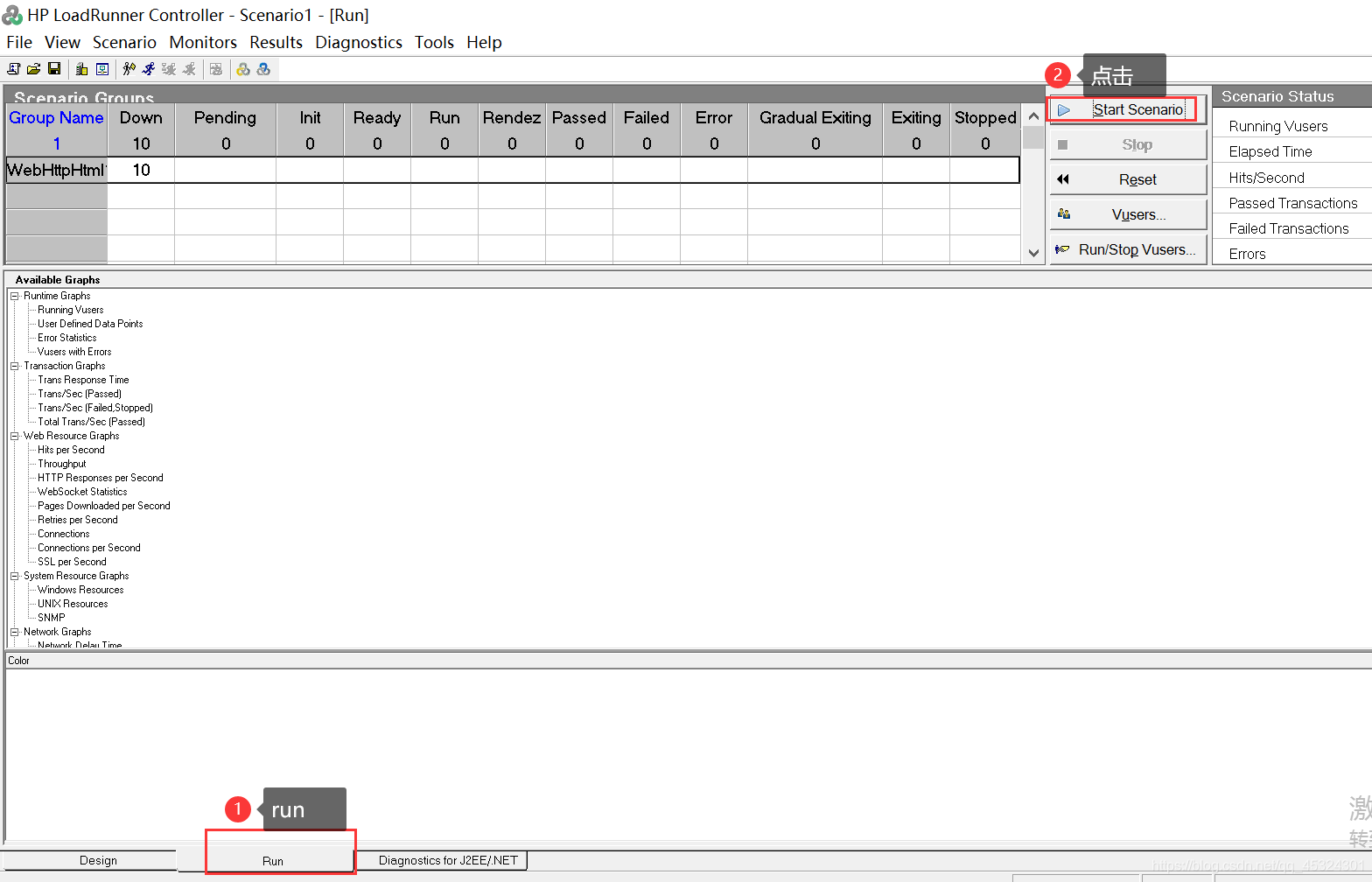The height and width of the screenshot is (882, 1372).
Task: Open the Load Generators toolbar icon
Action: pos(82,69)
